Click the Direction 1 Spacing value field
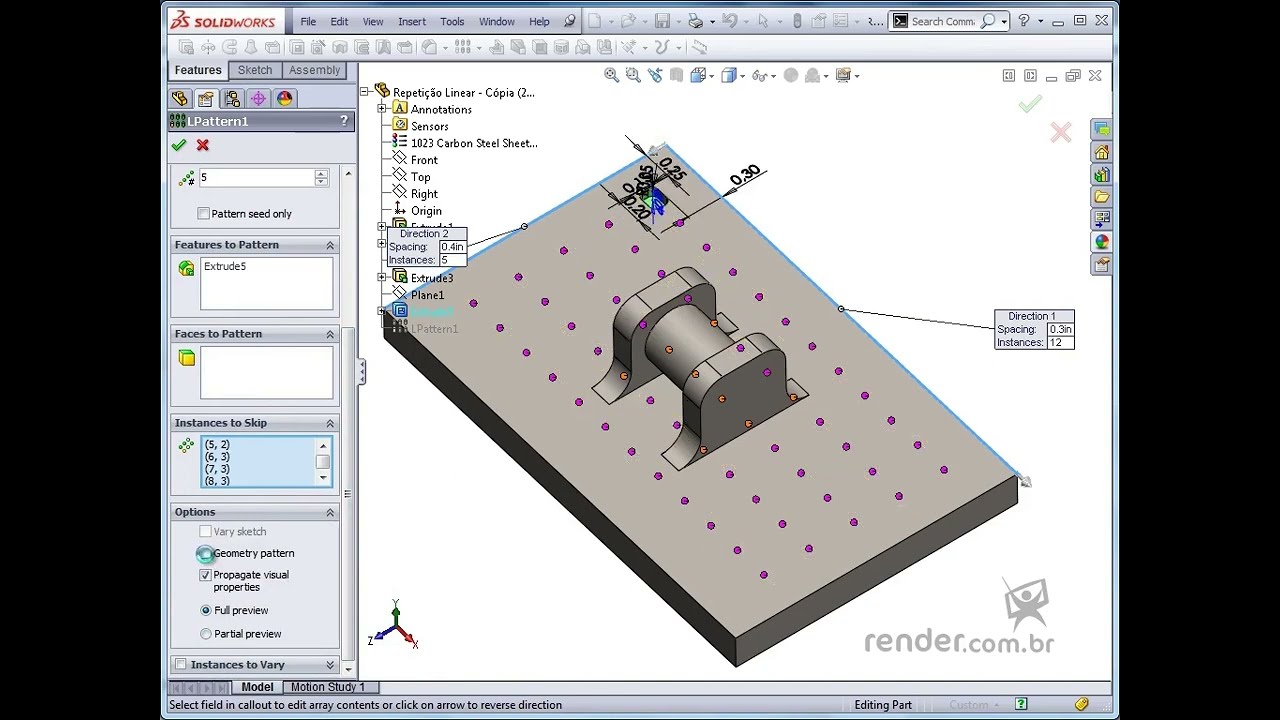1280x720 pixels. (x=1060, y=329)
